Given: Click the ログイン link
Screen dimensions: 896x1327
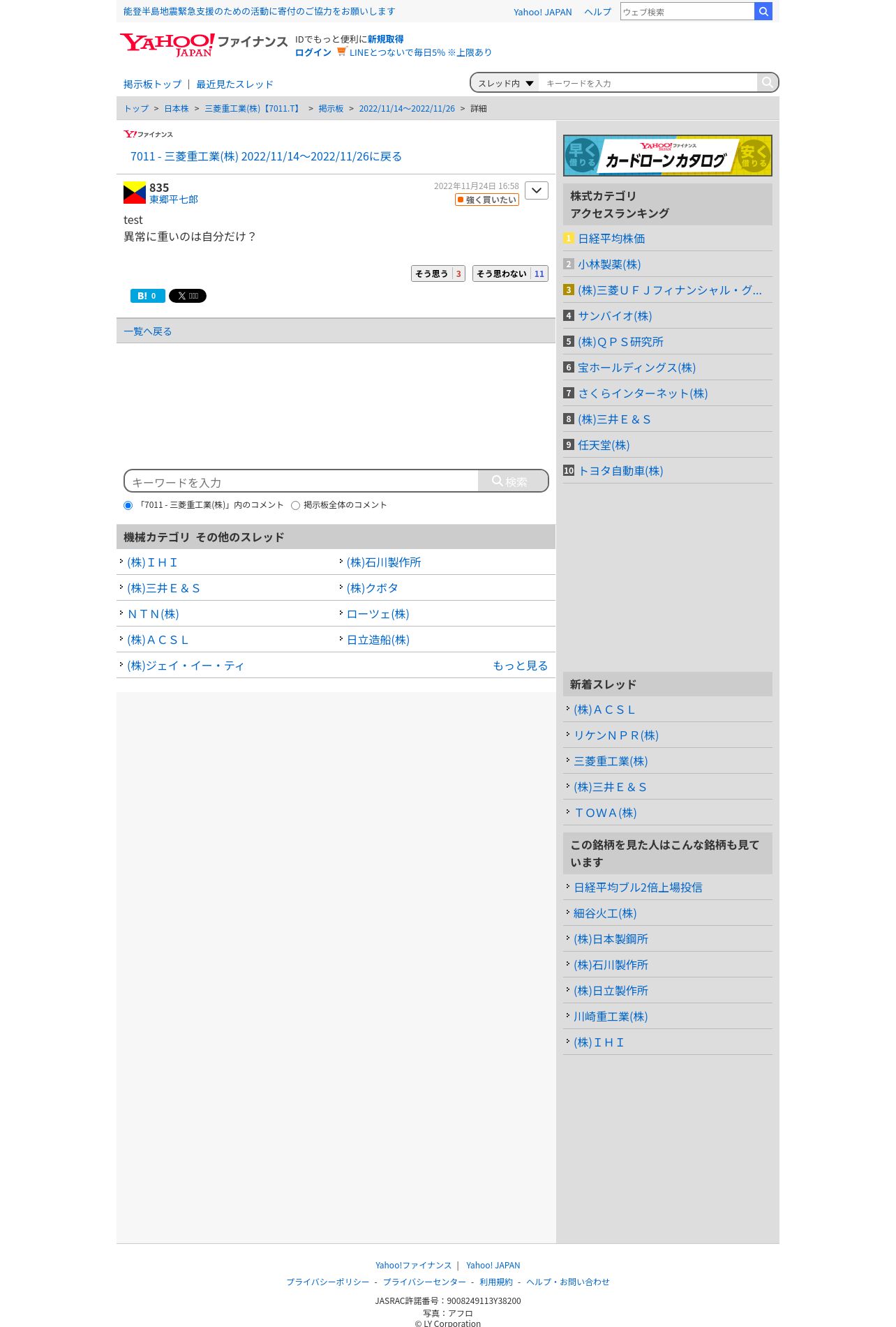Looking at the screenshot, I should click(x=313, y=52).
